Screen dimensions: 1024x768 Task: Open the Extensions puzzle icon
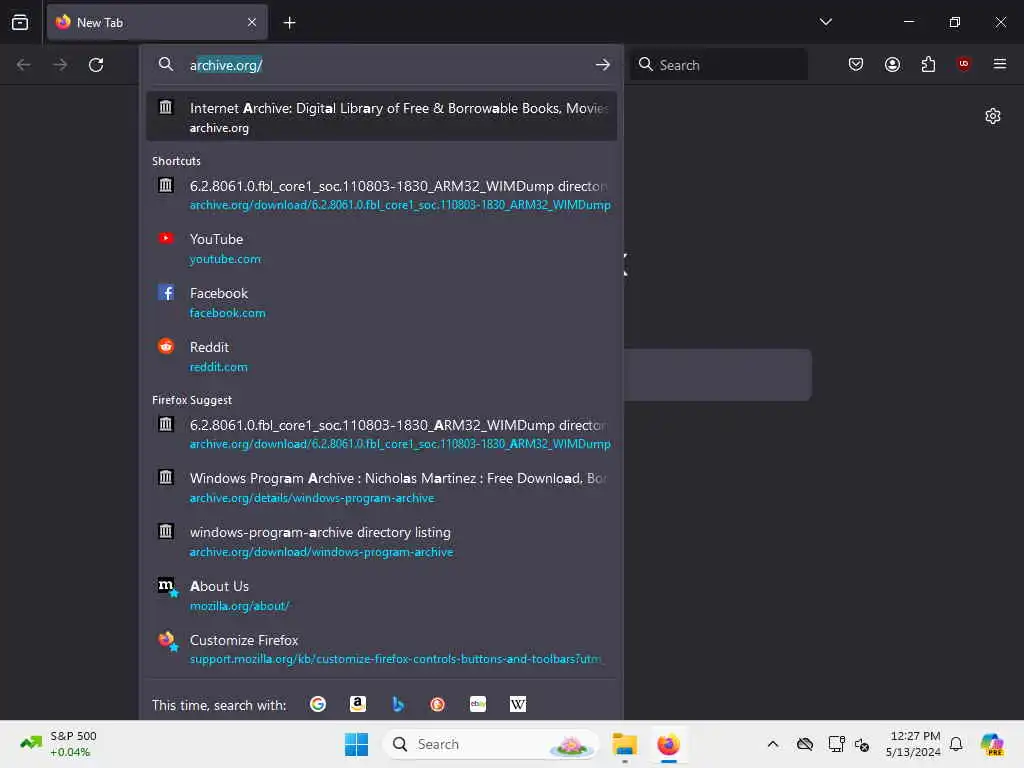point(928,64)
